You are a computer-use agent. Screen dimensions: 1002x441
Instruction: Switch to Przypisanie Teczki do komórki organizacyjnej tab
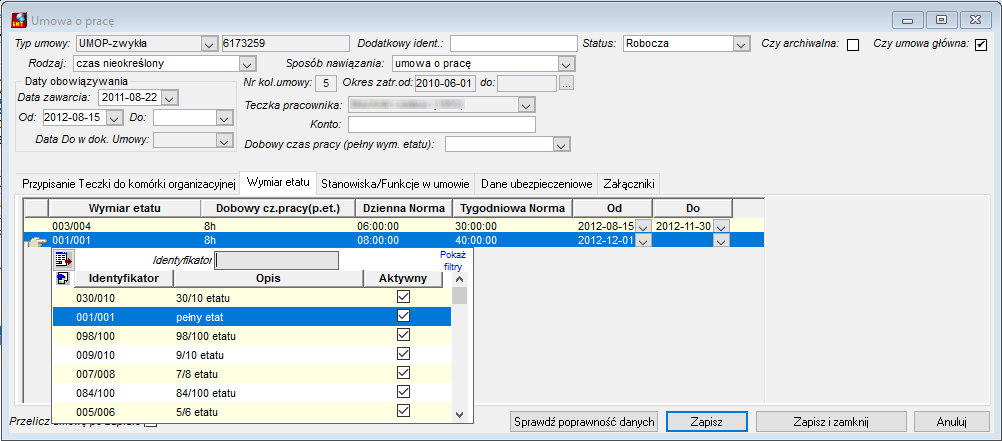tap(130, 184)
